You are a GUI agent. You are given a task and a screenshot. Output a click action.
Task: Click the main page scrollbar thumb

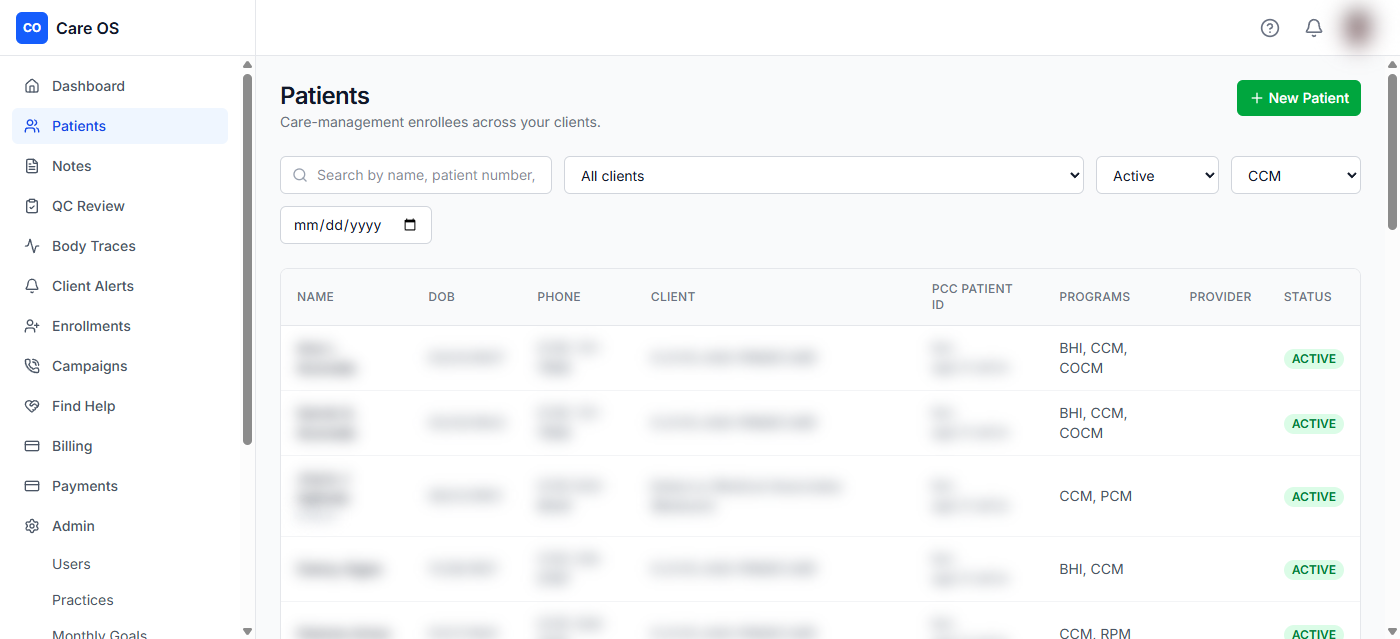pyautogui.click(x=1392, y=152)
